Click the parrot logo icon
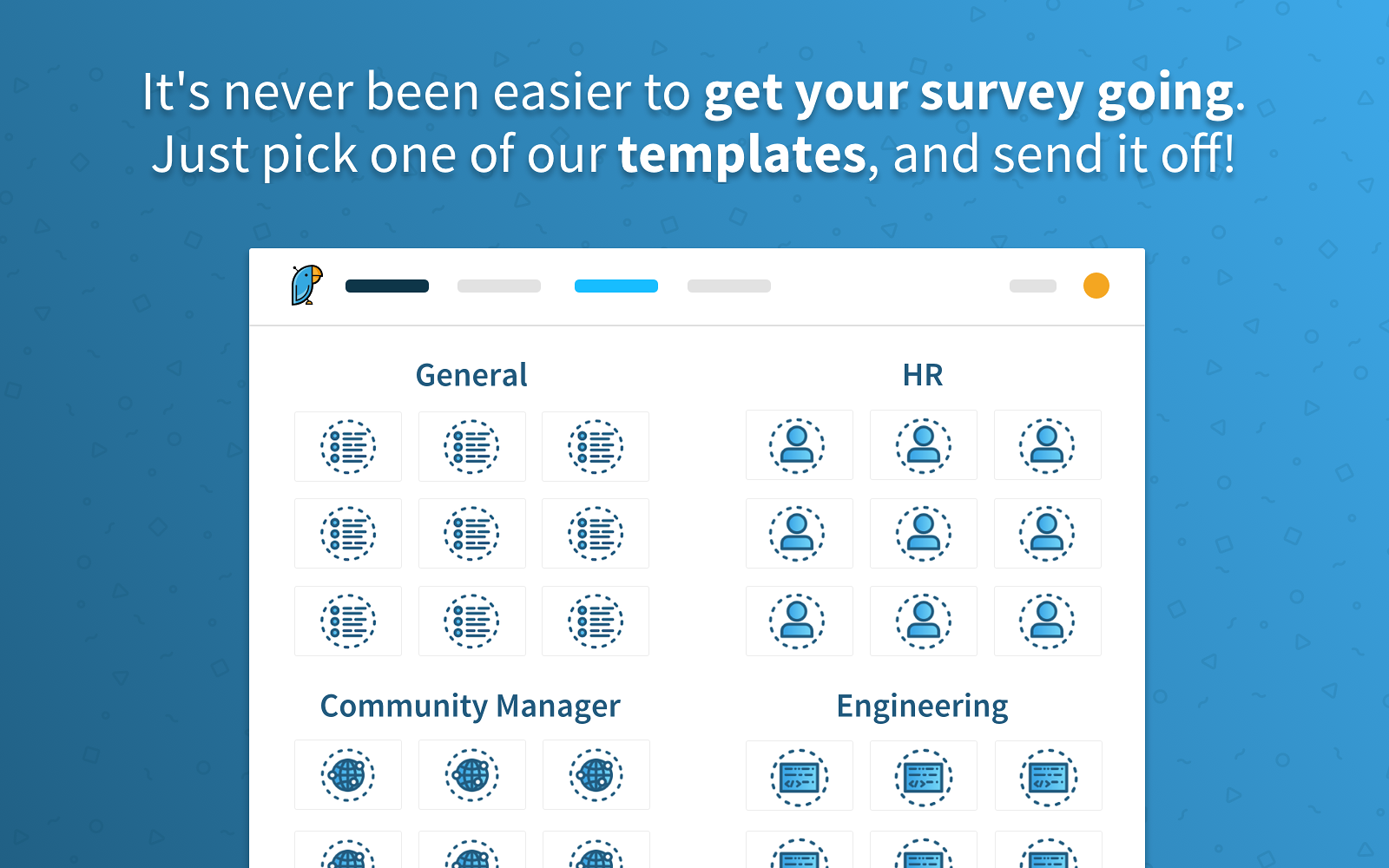The image size is (1389, 868). pos(306,285)
